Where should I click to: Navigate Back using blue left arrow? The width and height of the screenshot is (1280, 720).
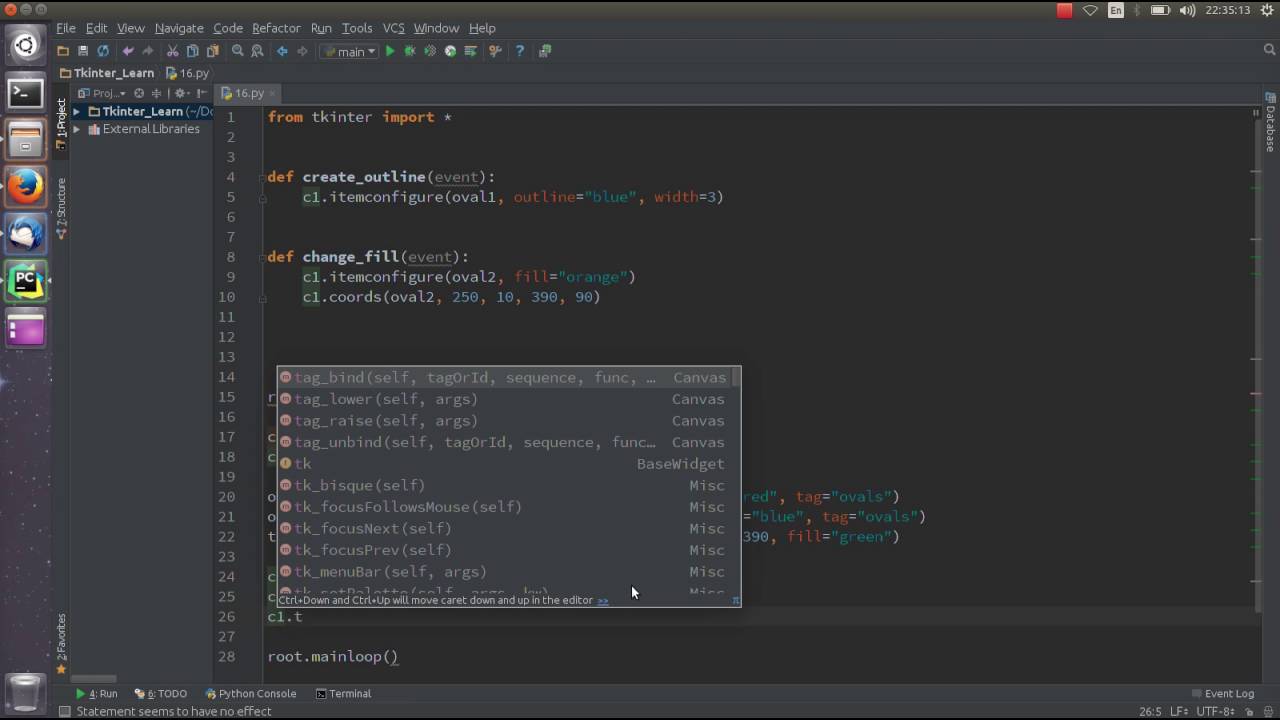282,51
